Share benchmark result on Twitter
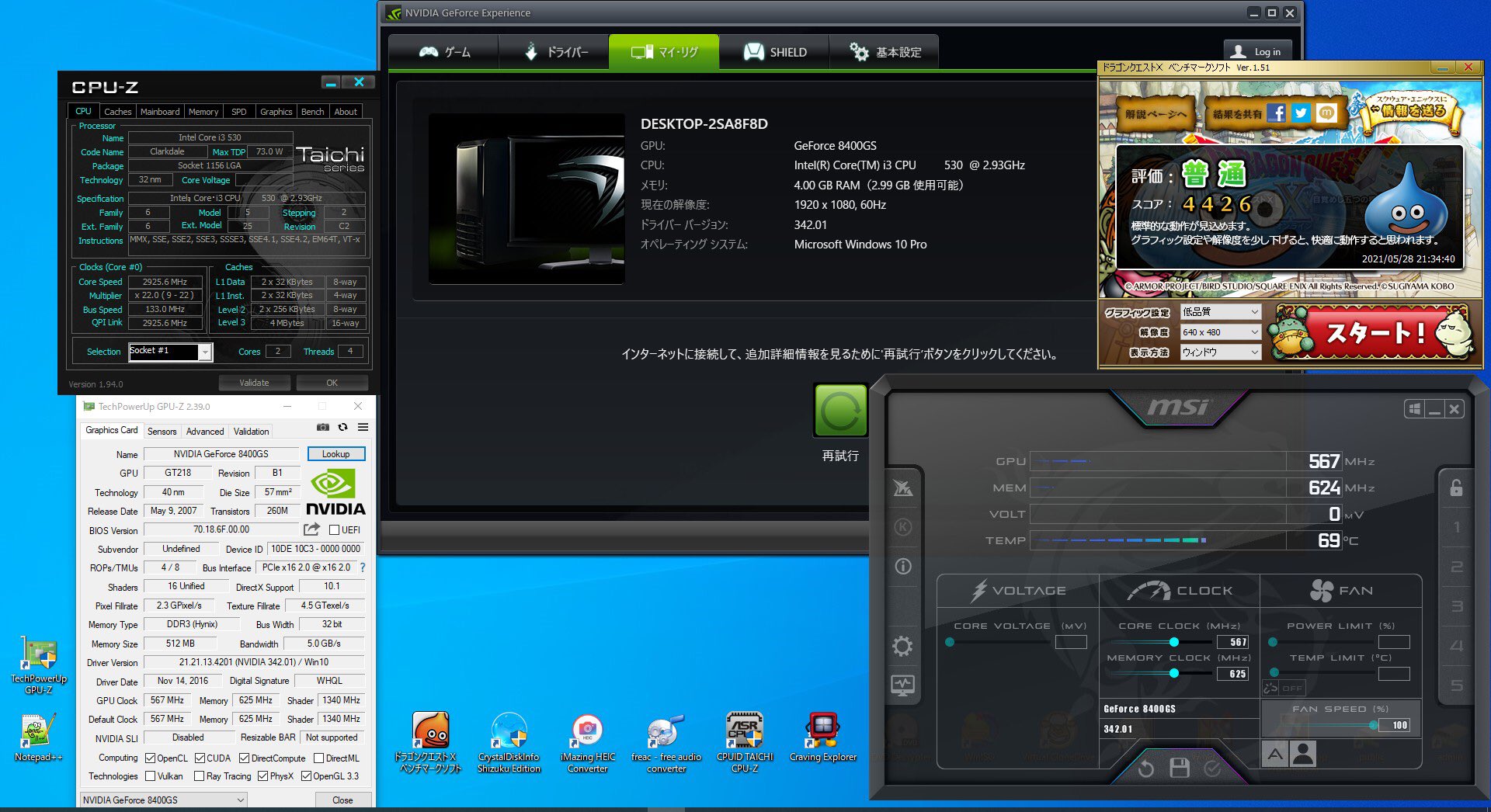Viewport: 1491px width, 812px height. [x=1301, y=113]
